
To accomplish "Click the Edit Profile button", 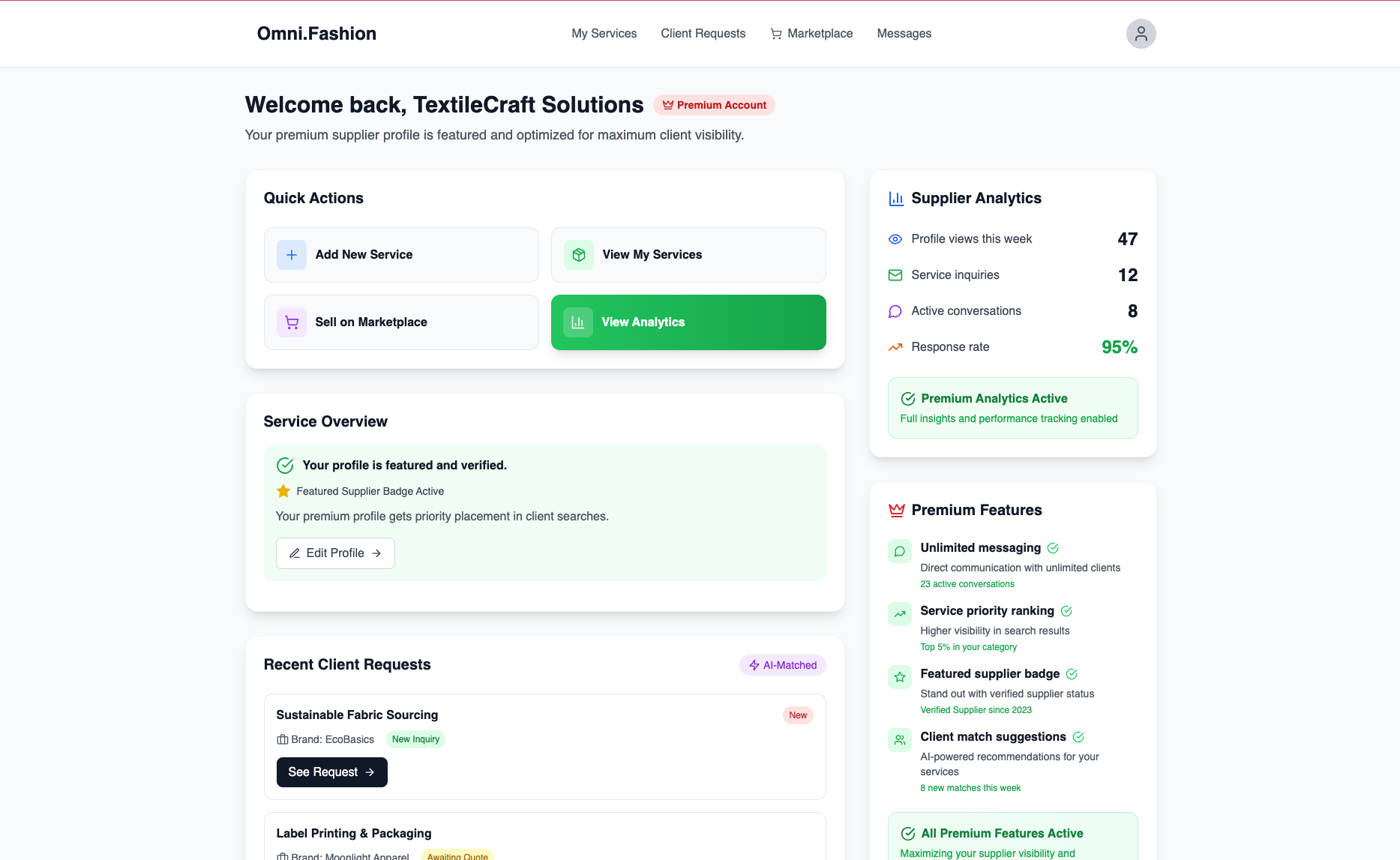I will point(335,553).
